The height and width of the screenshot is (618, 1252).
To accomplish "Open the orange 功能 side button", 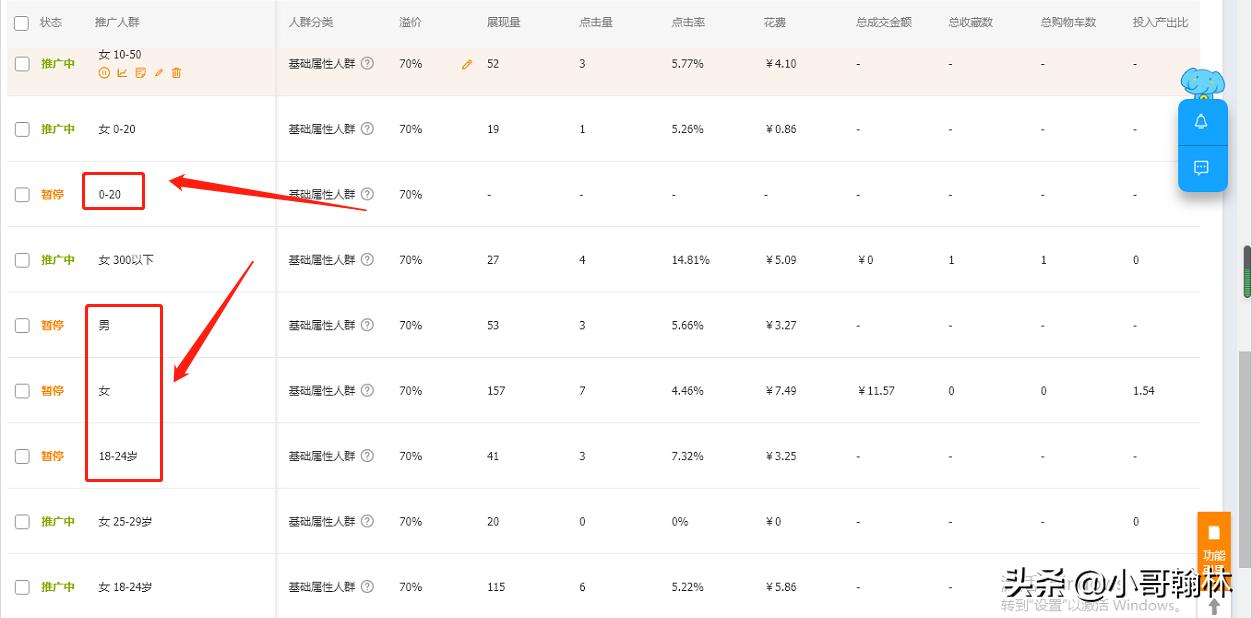I will click(1213, 543).
